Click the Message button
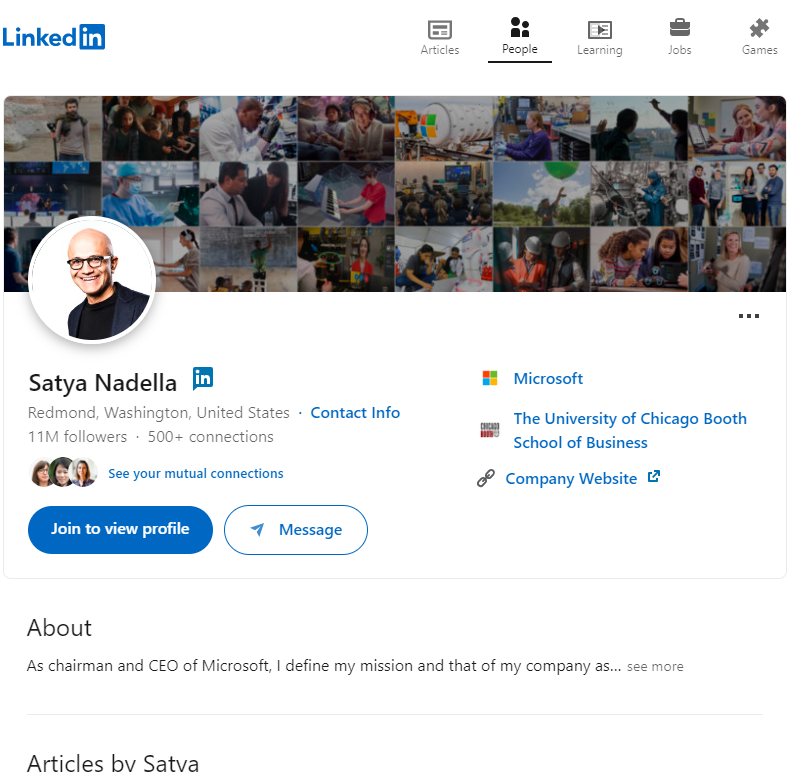Viewport: 789px width, 772px height. click(296, 530)
